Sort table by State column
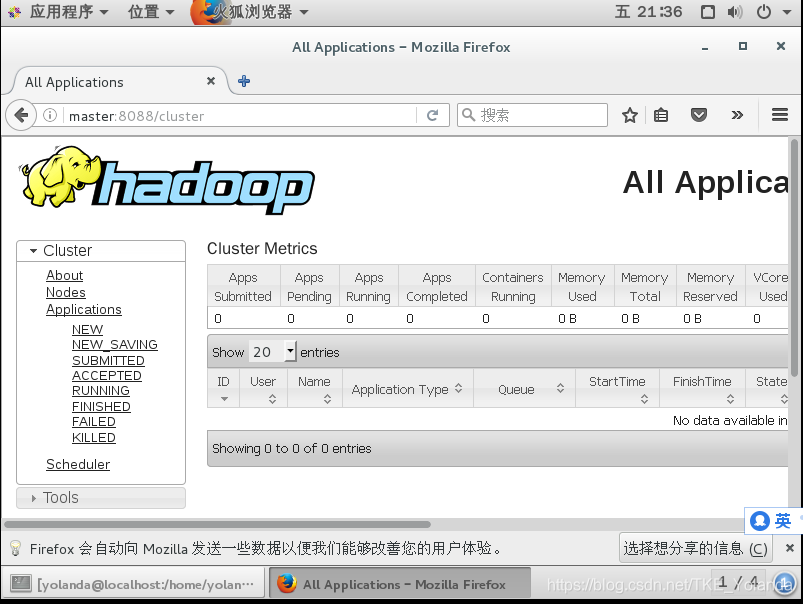803x604 pixels. coord(784,399)
